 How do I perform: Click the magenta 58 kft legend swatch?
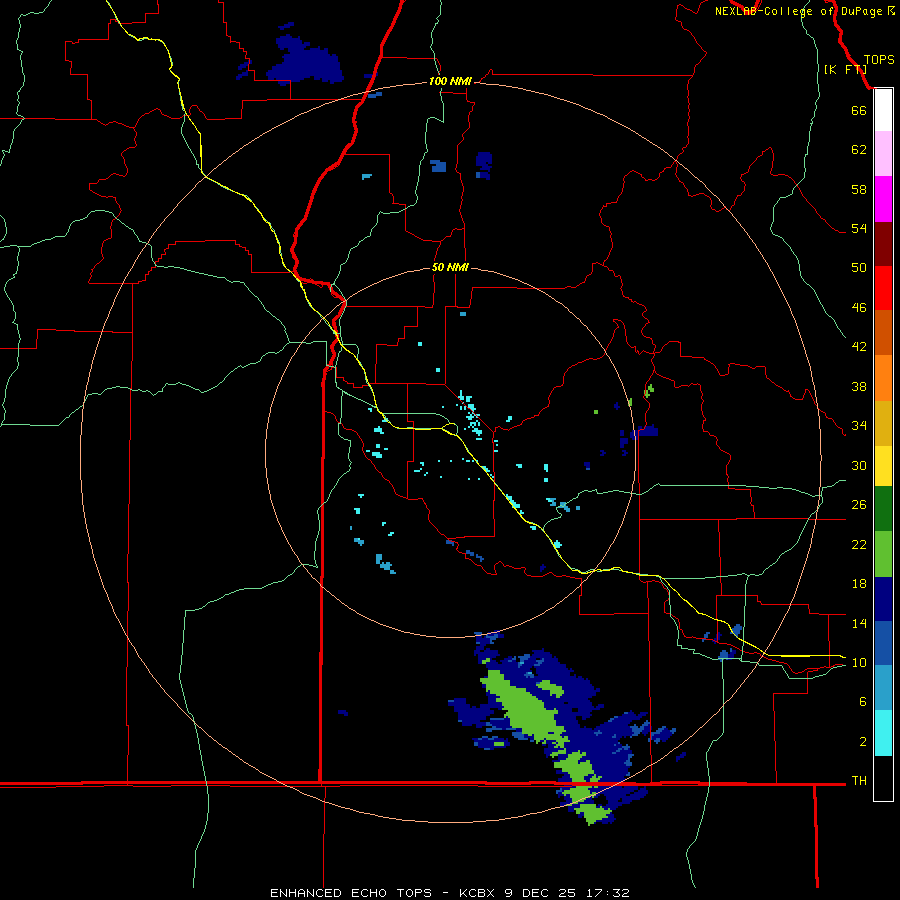click(x=883, y=199)
